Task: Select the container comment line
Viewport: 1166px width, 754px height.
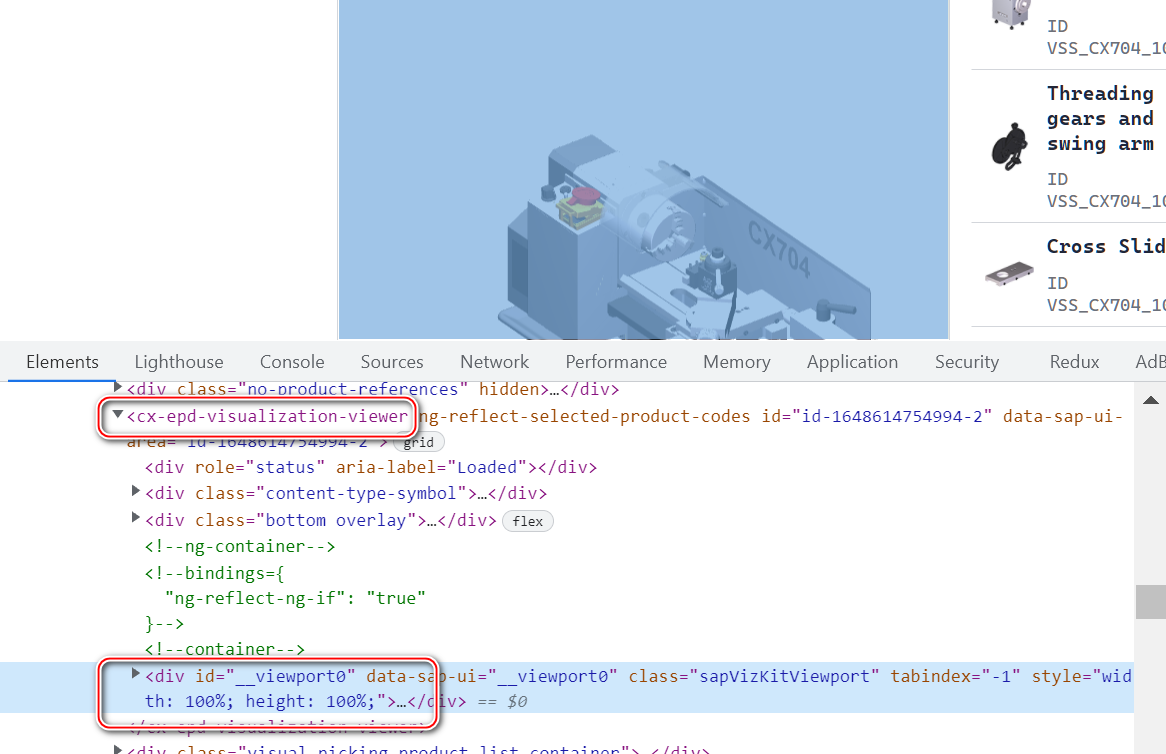Action: (225, 649)
